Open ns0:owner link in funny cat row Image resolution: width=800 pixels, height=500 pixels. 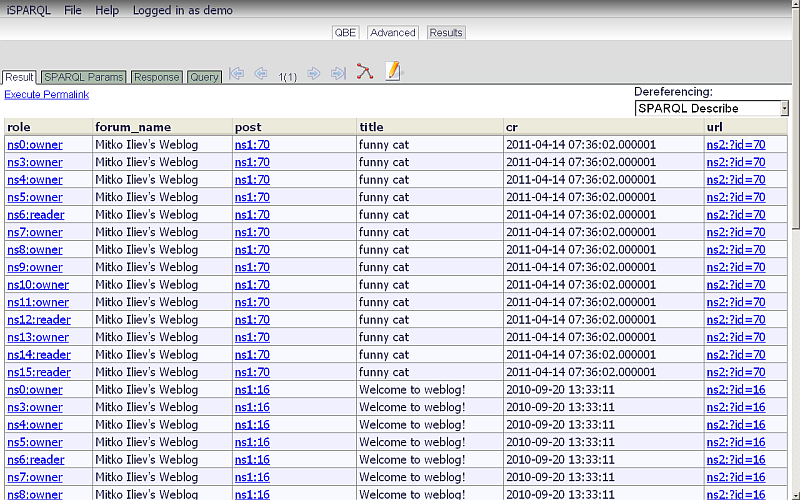tap(35, 145)
